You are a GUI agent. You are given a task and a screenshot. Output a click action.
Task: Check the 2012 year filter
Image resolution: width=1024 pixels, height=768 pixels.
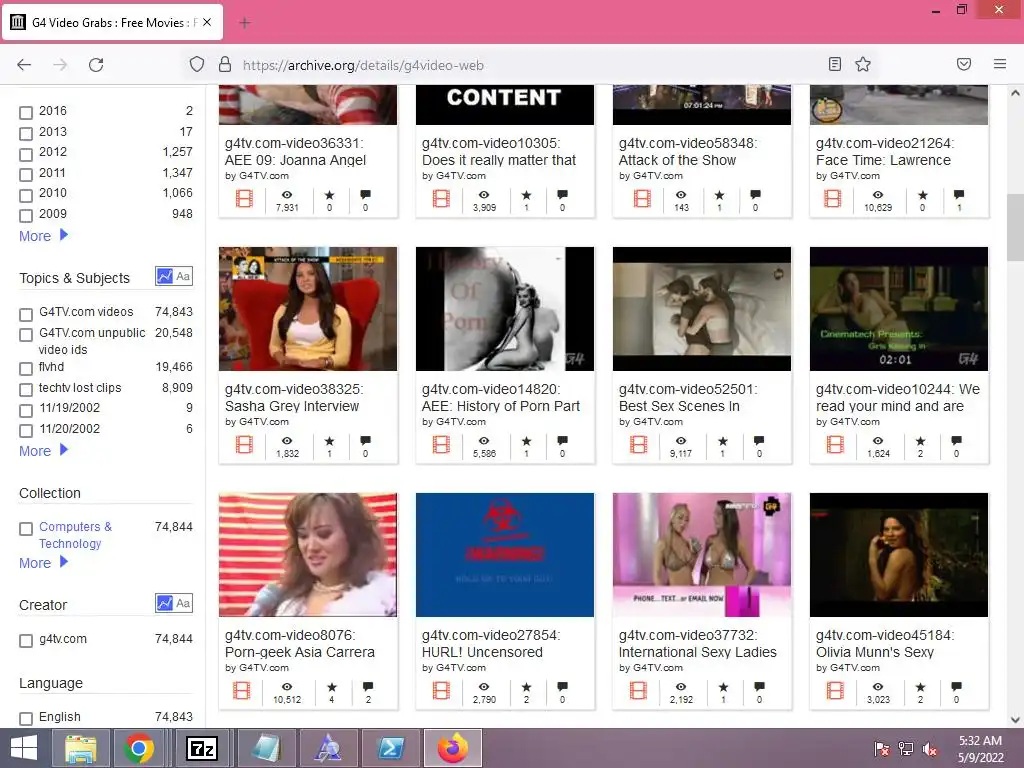coord(26,154)
